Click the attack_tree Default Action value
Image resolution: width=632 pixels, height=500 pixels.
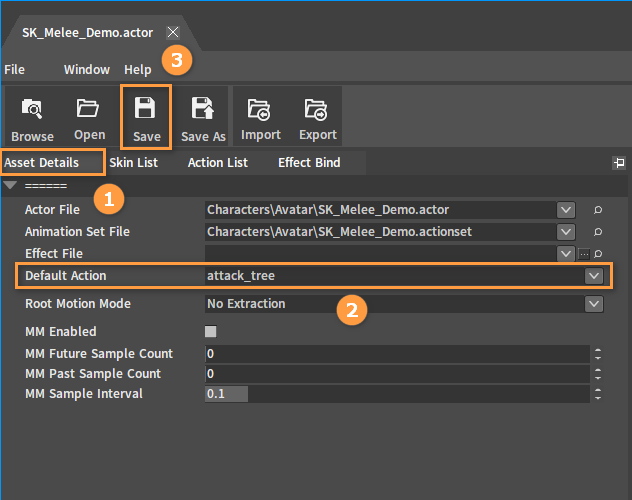pos(241,276)
